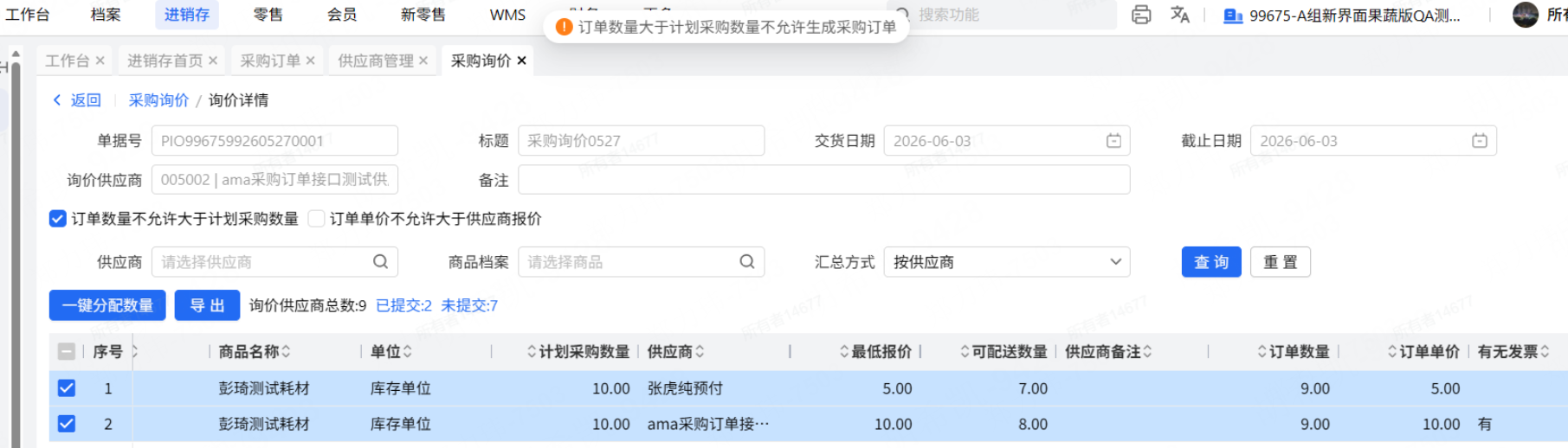Viewport: 1568px width, 448px height.
Task: Click the 返回 back link
Action: tap(76, 100)
